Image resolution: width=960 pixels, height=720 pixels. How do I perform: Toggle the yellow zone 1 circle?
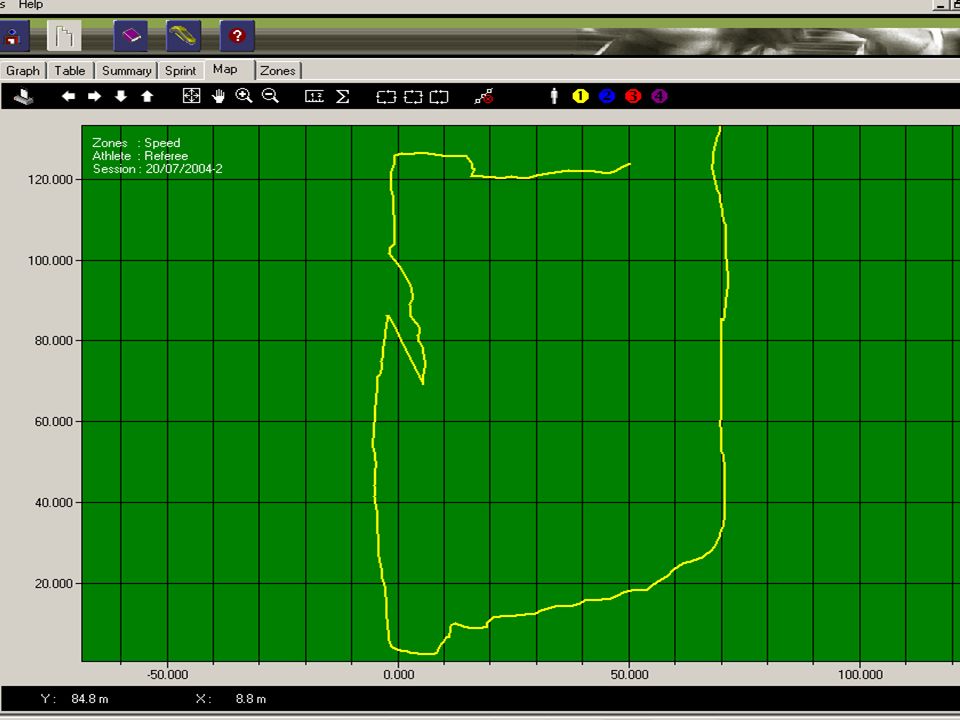tap(580, 96)
